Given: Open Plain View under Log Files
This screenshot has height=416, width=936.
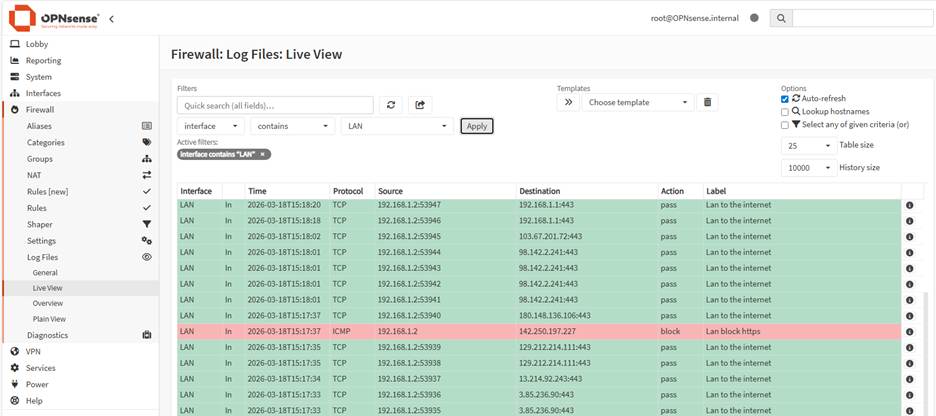Looking at the screenshot, I should pyautogui.click(x=49, y=319).
